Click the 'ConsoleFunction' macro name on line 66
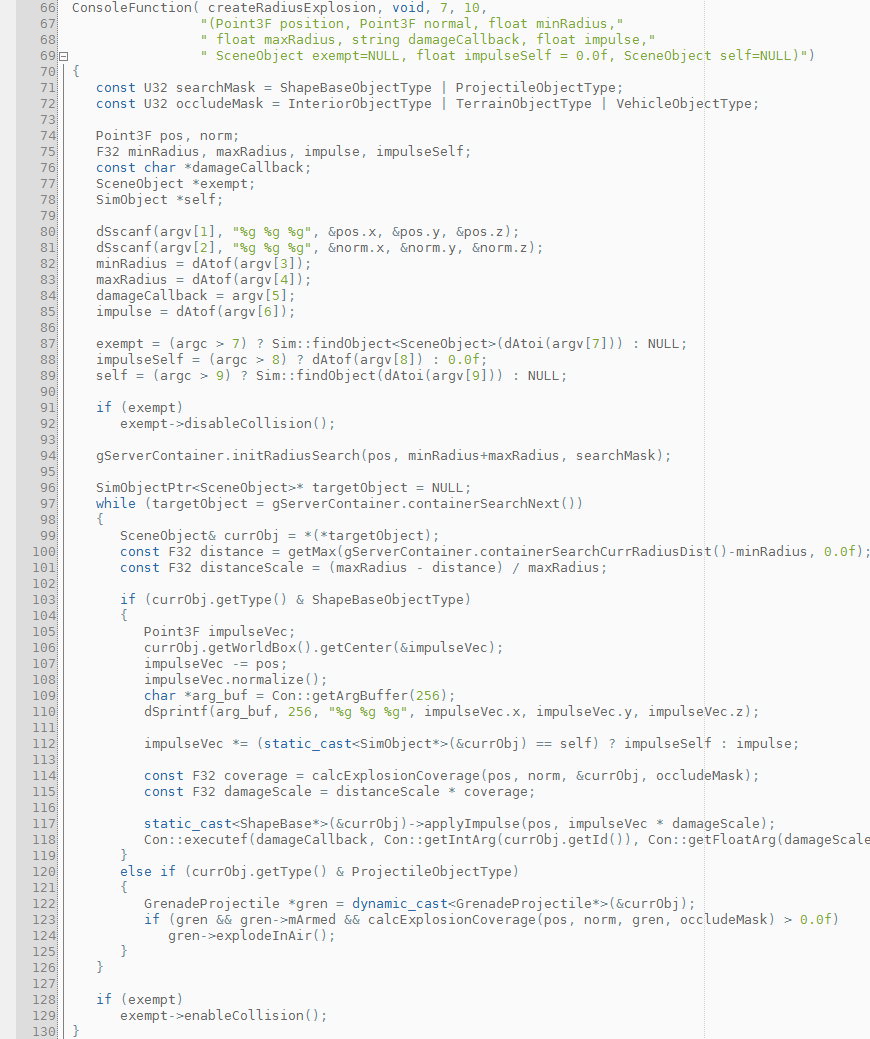The height and width of the screenshot is (1039, 870). pos(131,8)
